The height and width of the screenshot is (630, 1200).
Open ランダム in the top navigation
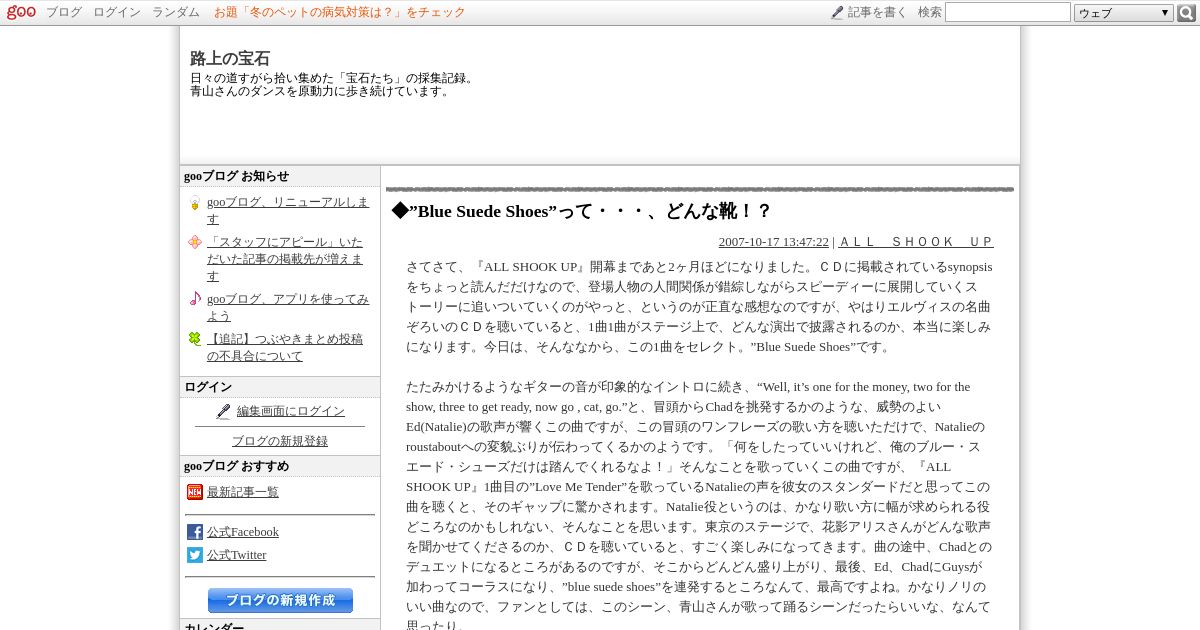(176, 12)
